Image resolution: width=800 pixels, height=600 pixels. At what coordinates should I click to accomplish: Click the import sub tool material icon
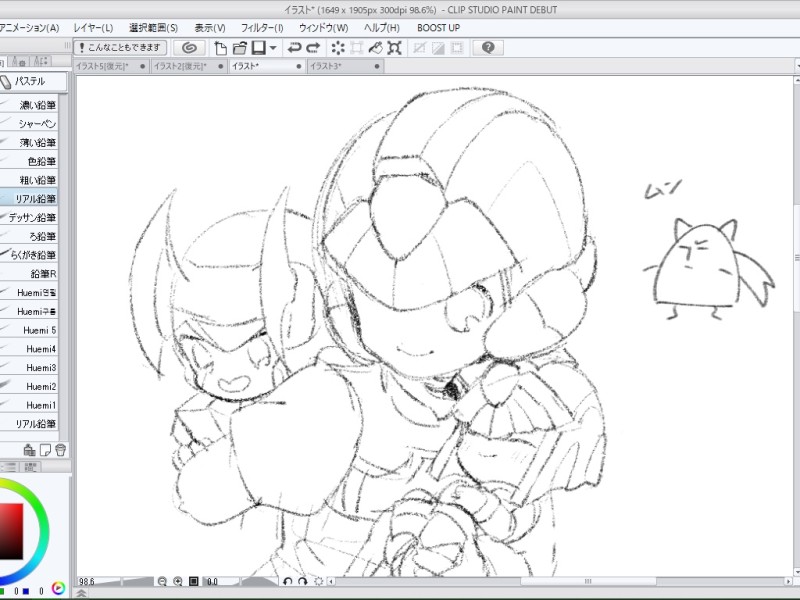point(30,449)
